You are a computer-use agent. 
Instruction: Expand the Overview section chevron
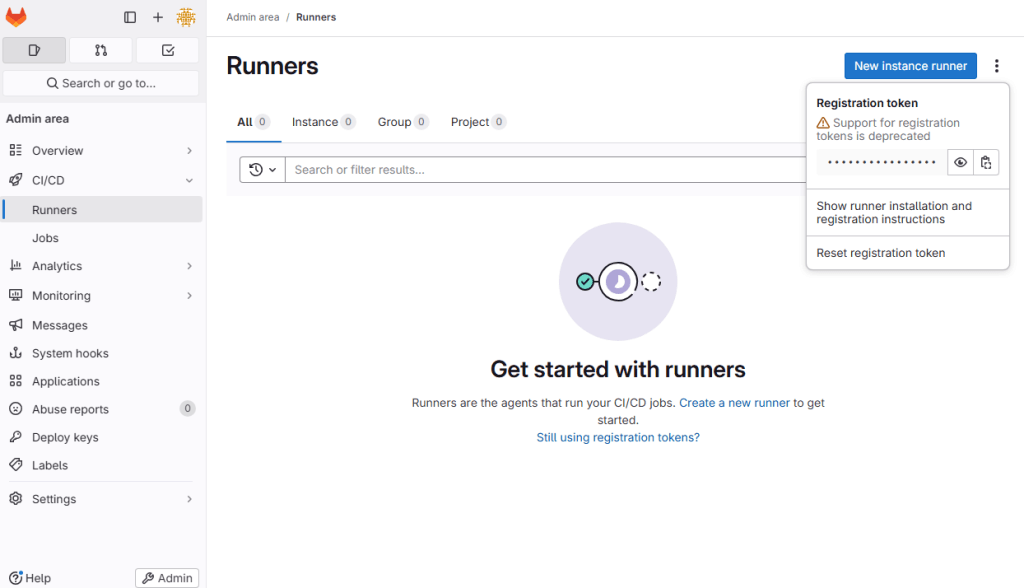pos(189,151)
